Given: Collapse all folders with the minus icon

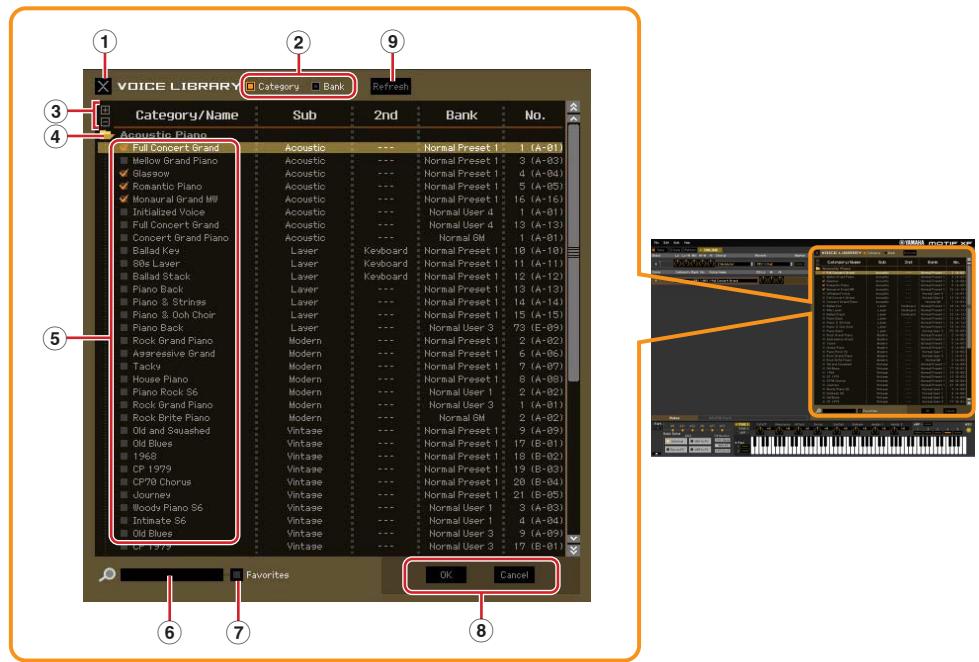Looking at the screenshot, I should tap(105, 121).
